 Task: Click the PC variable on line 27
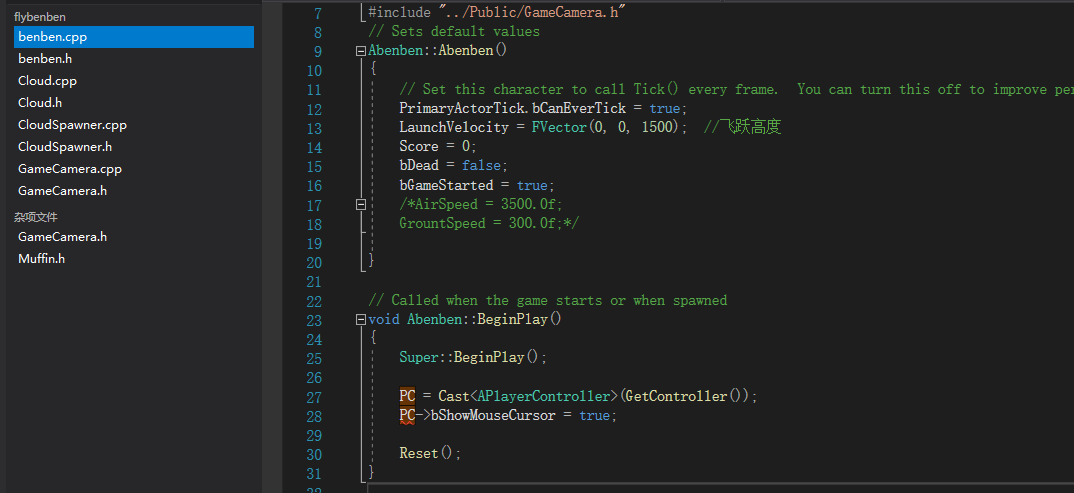click(x=408, y=396)
